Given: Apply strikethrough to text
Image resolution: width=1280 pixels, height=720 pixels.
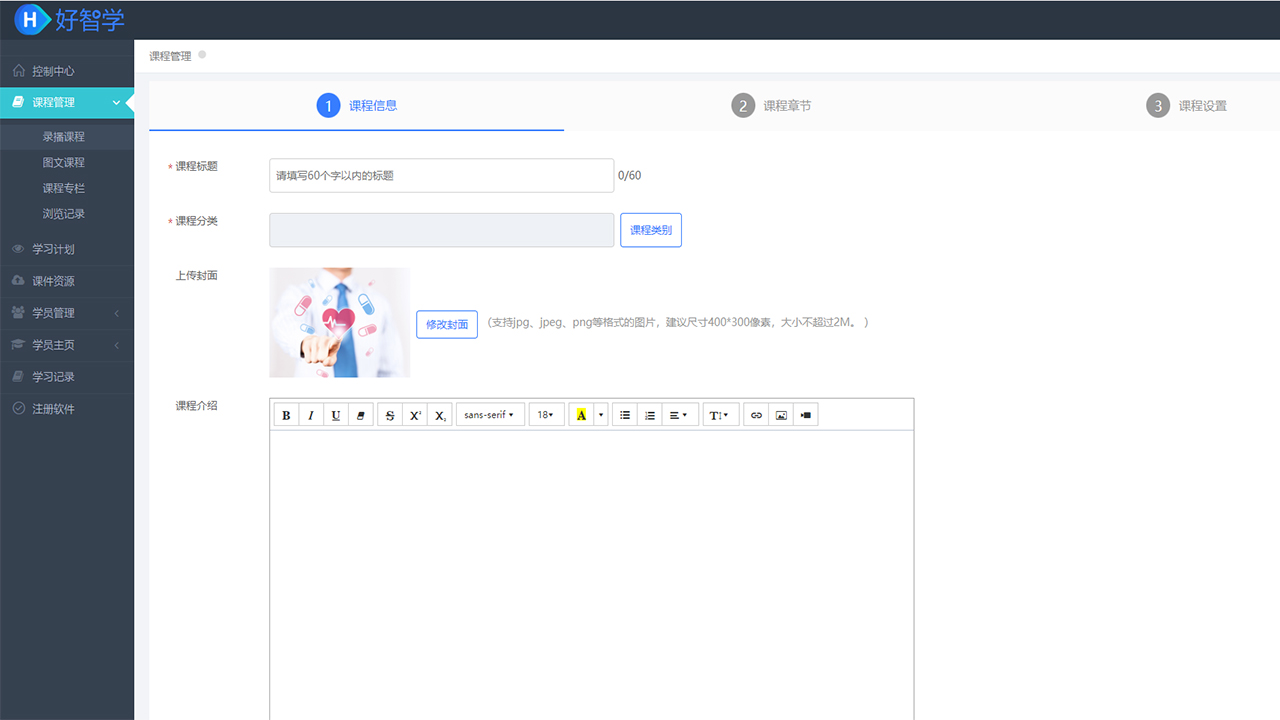Looking at the screenshot, I should click(x=390, y=415).
